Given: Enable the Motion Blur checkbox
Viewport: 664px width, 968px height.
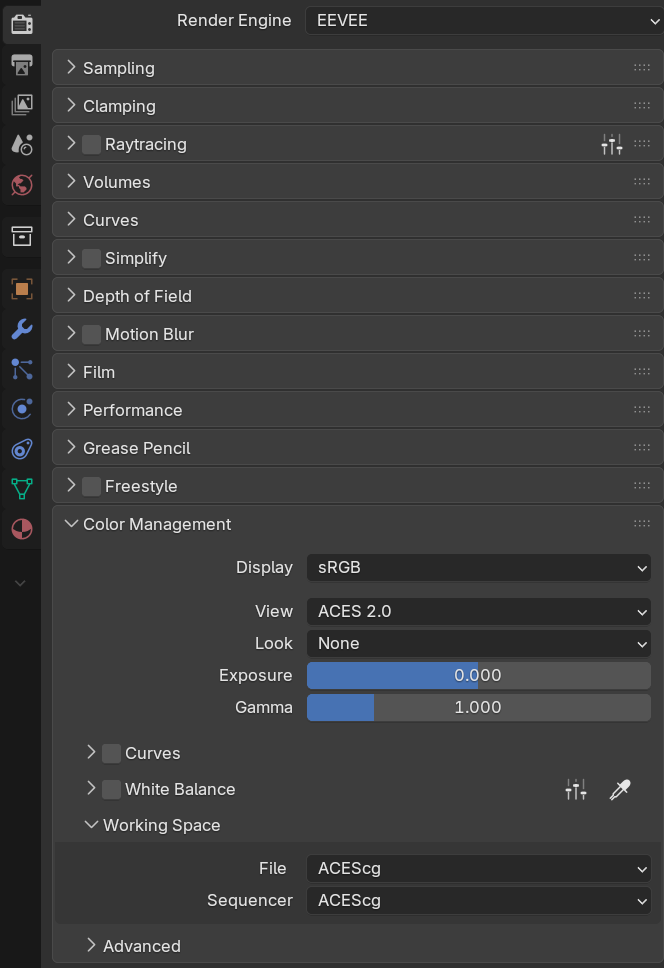Looking at the screenshot, I should tap(91, 334).
